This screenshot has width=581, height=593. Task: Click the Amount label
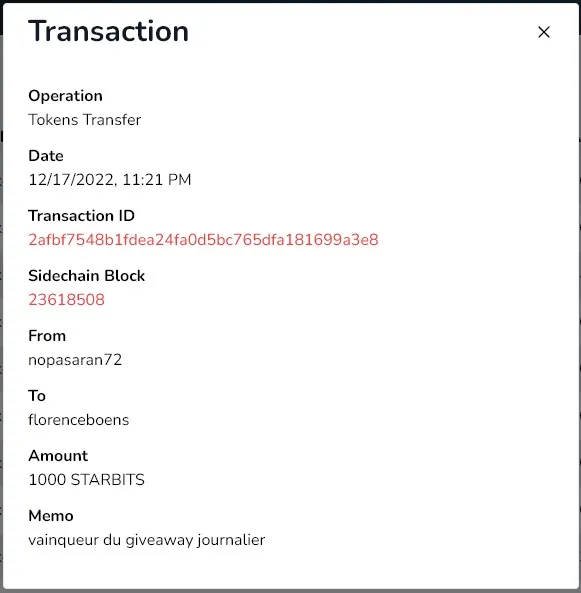tap(58, 456)
